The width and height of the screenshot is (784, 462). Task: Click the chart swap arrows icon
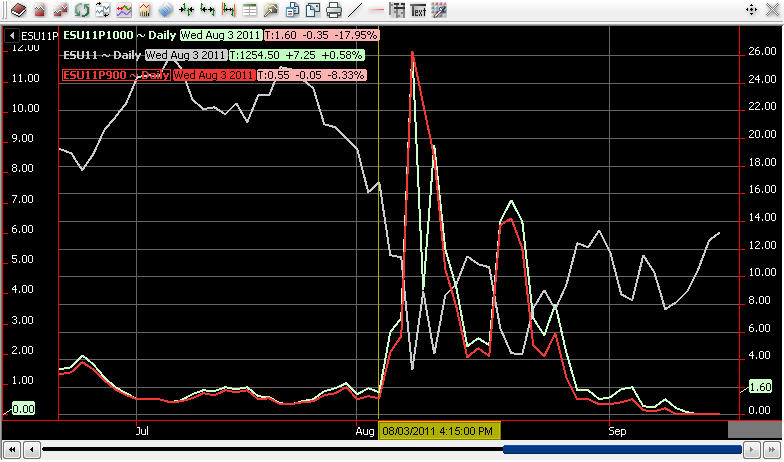tap(102, 10)
